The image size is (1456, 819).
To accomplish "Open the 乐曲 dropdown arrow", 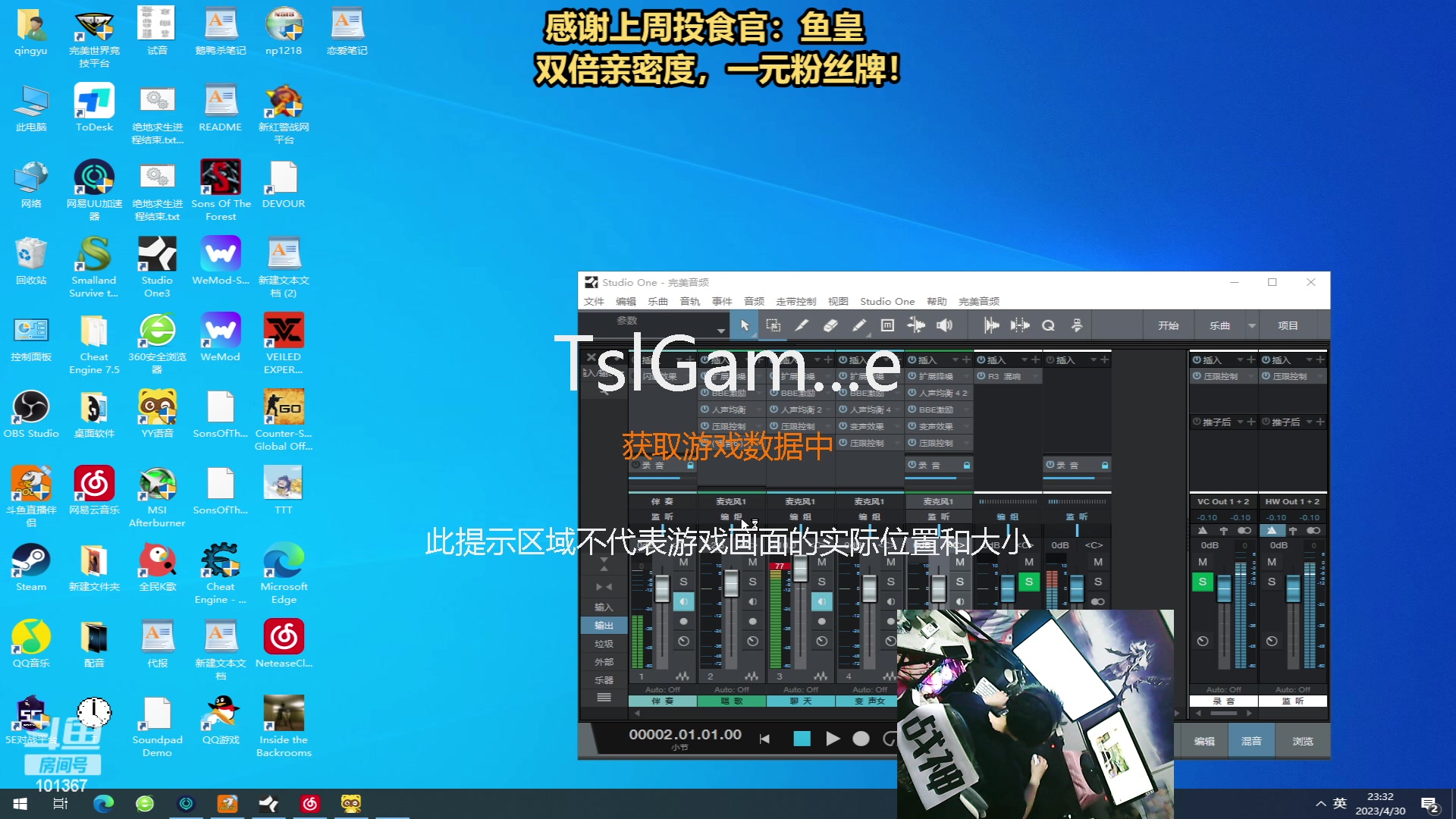I will (1252, 325).
